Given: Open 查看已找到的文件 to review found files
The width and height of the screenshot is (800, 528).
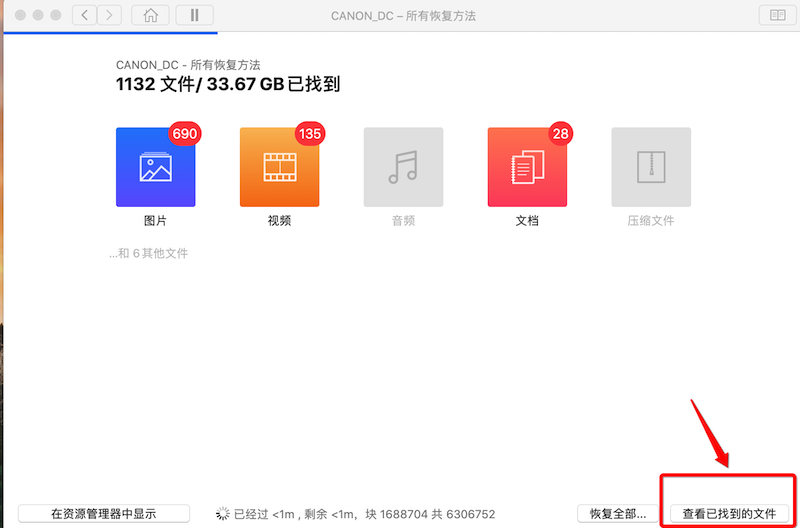Looking at the screenshot, I should point(729,513).
